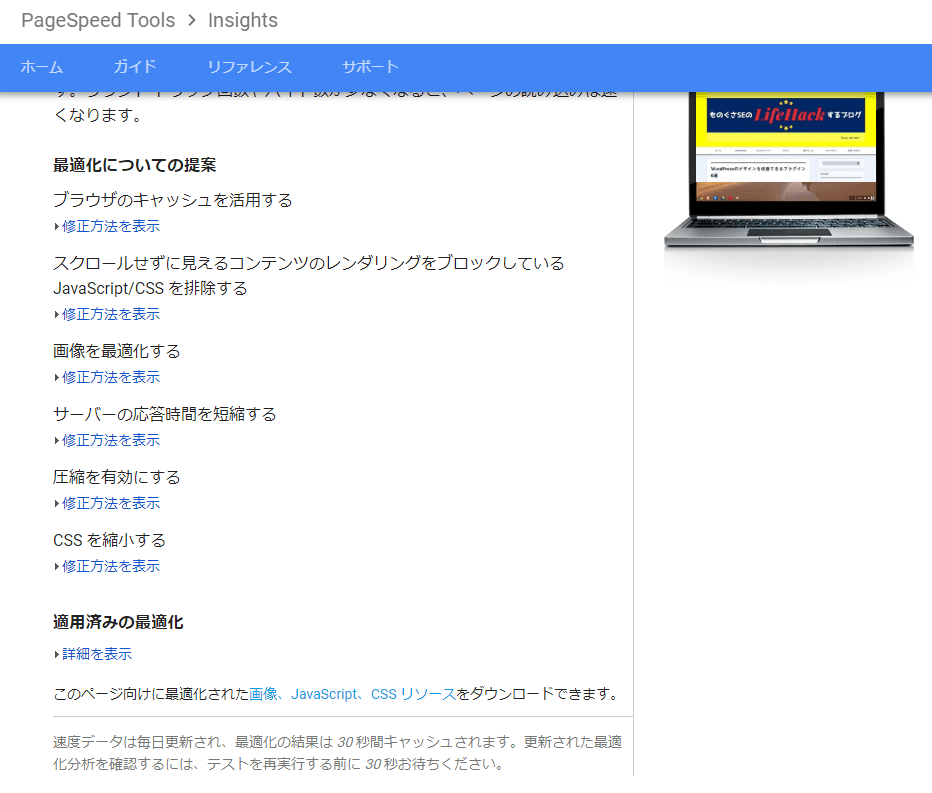Click the triangle icon beside 詳細を表示
The image size is (932, 793).
click(57, 653)
